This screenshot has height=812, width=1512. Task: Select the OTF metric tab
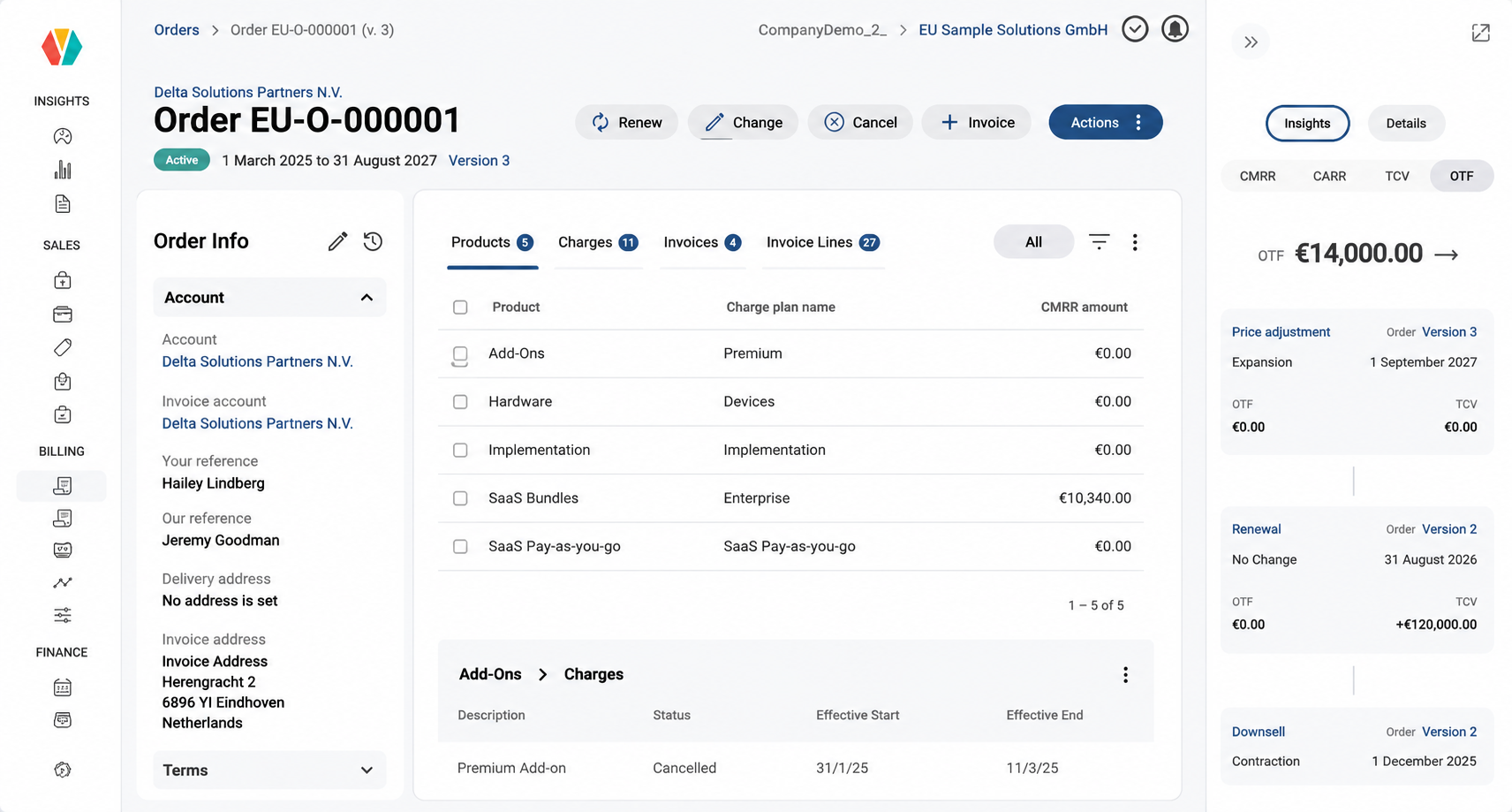point(1462,176)
